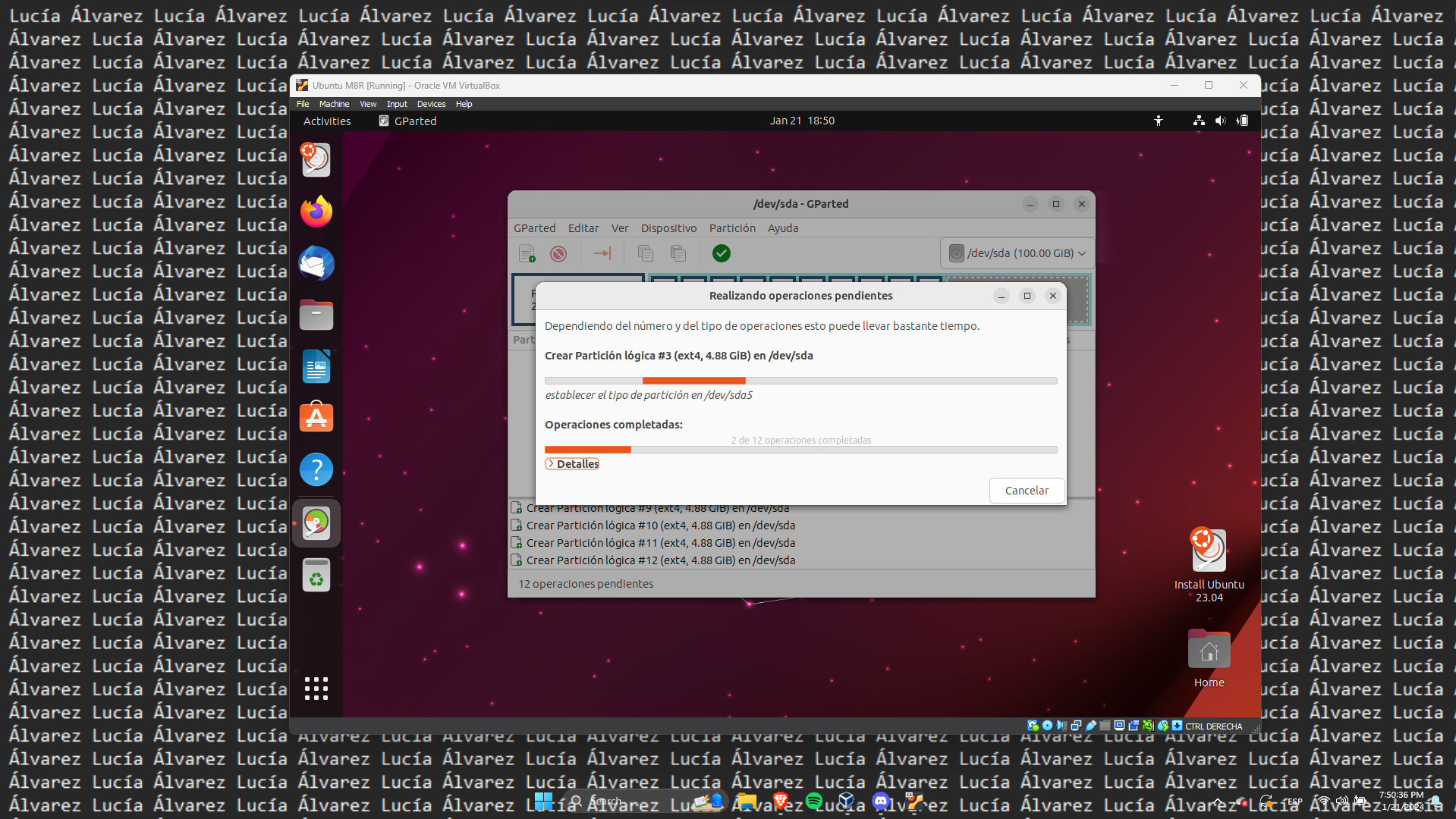
Task: Click the copy partition toolbar icon
Action: (x=646, y=253)
